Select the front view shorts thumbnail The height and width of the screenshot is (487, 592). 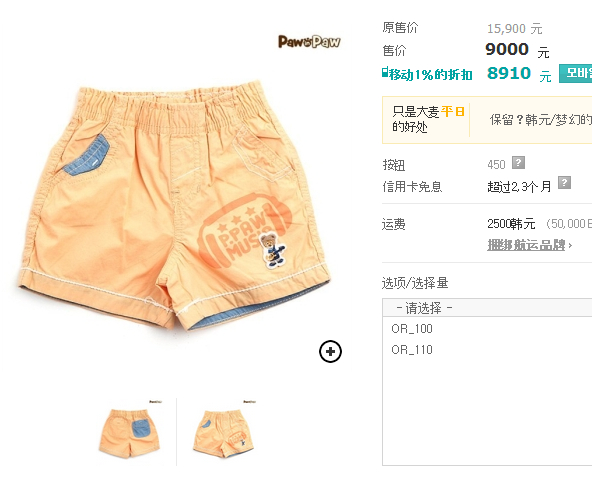(224, 429)
